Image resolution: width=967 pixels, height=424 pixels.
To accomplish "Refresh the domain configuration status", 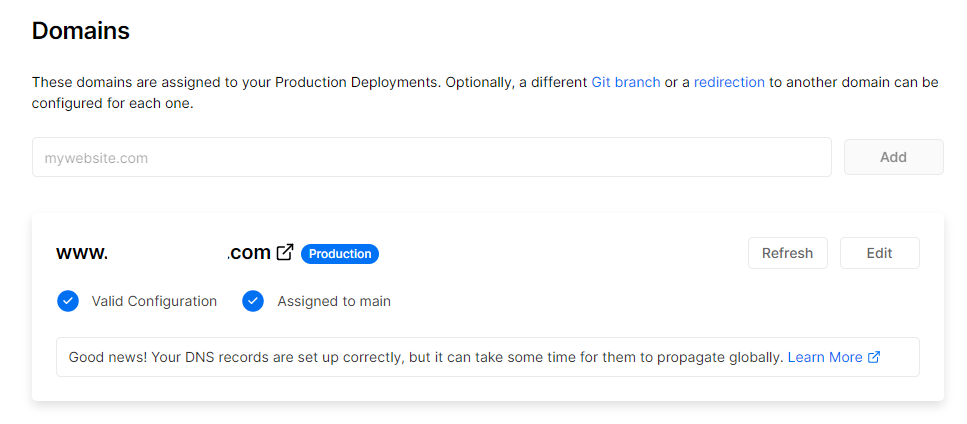I will coord(788,253).
